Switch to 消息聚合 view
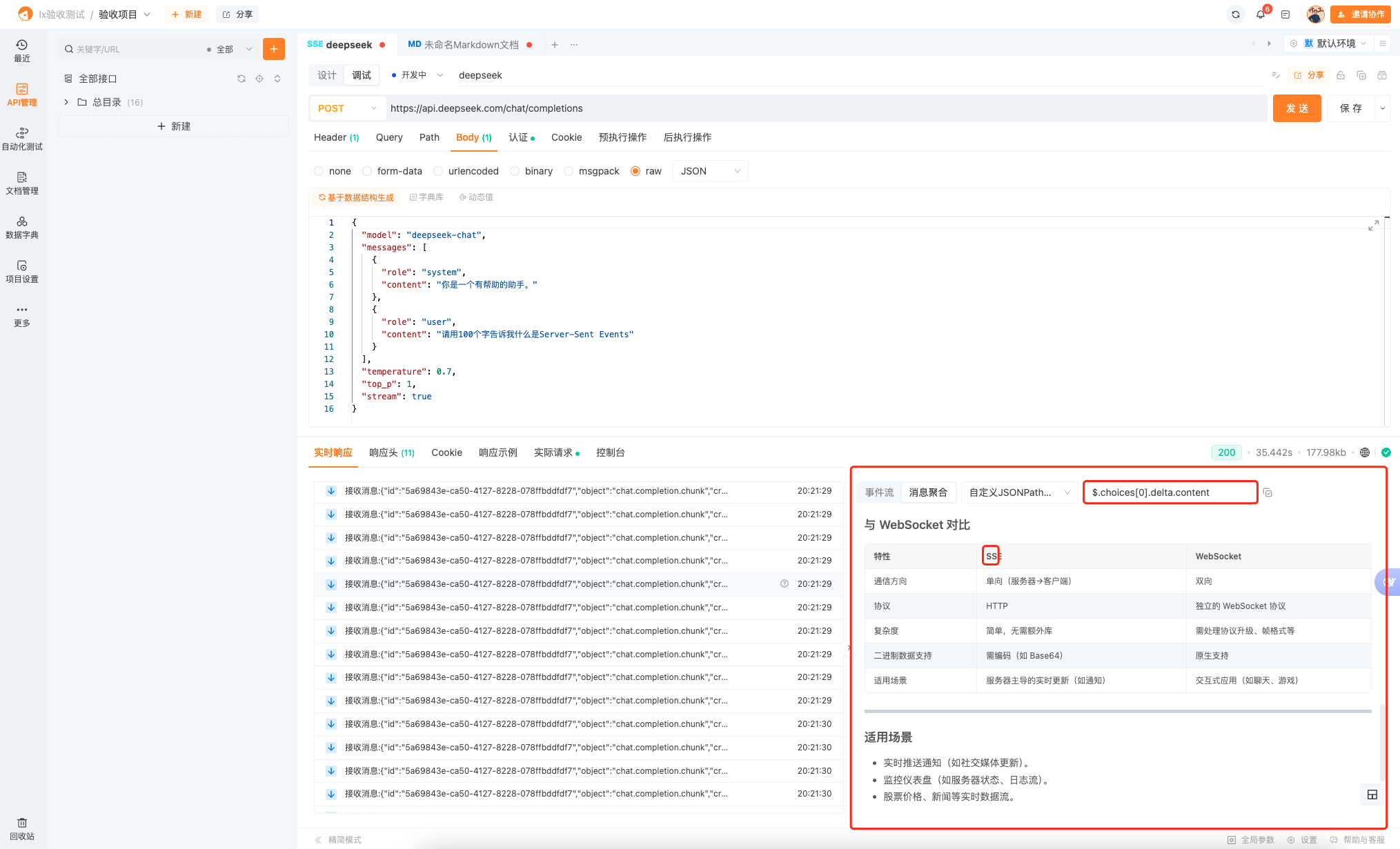 pyautogui.click(x=928, y=492)
